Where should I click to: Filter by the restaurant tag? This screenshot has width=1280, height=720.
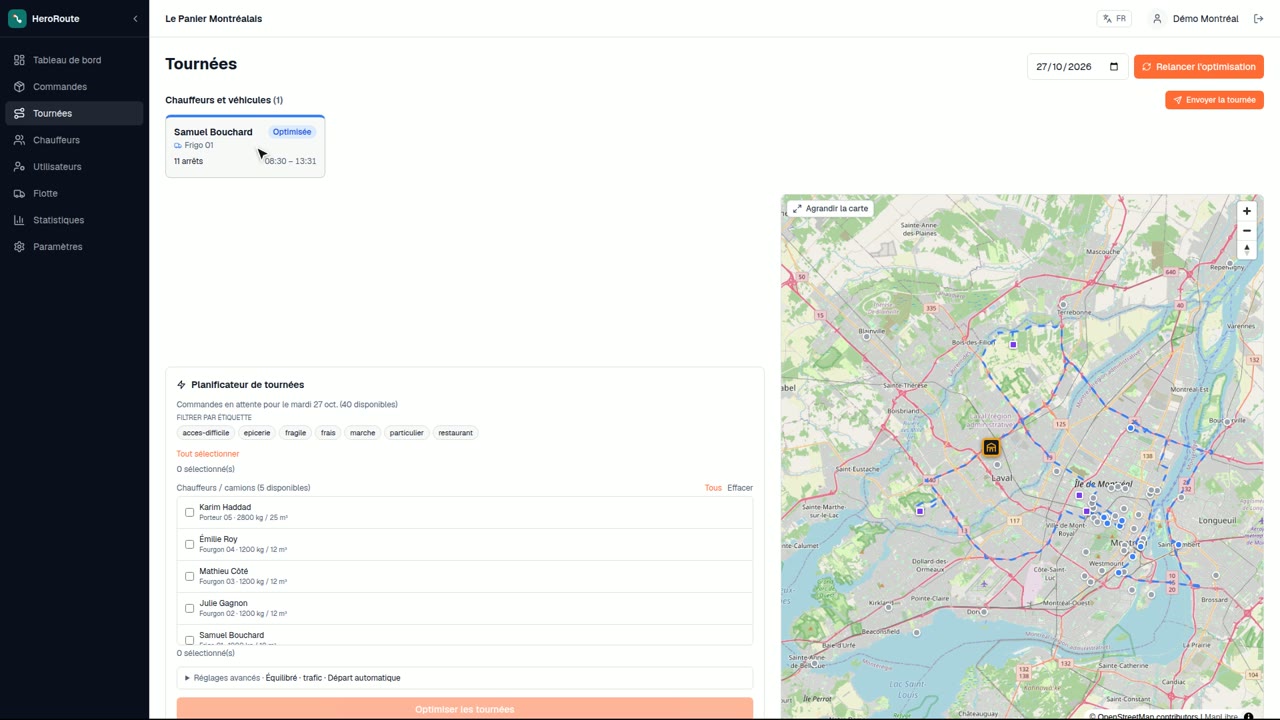click(456, 433)
